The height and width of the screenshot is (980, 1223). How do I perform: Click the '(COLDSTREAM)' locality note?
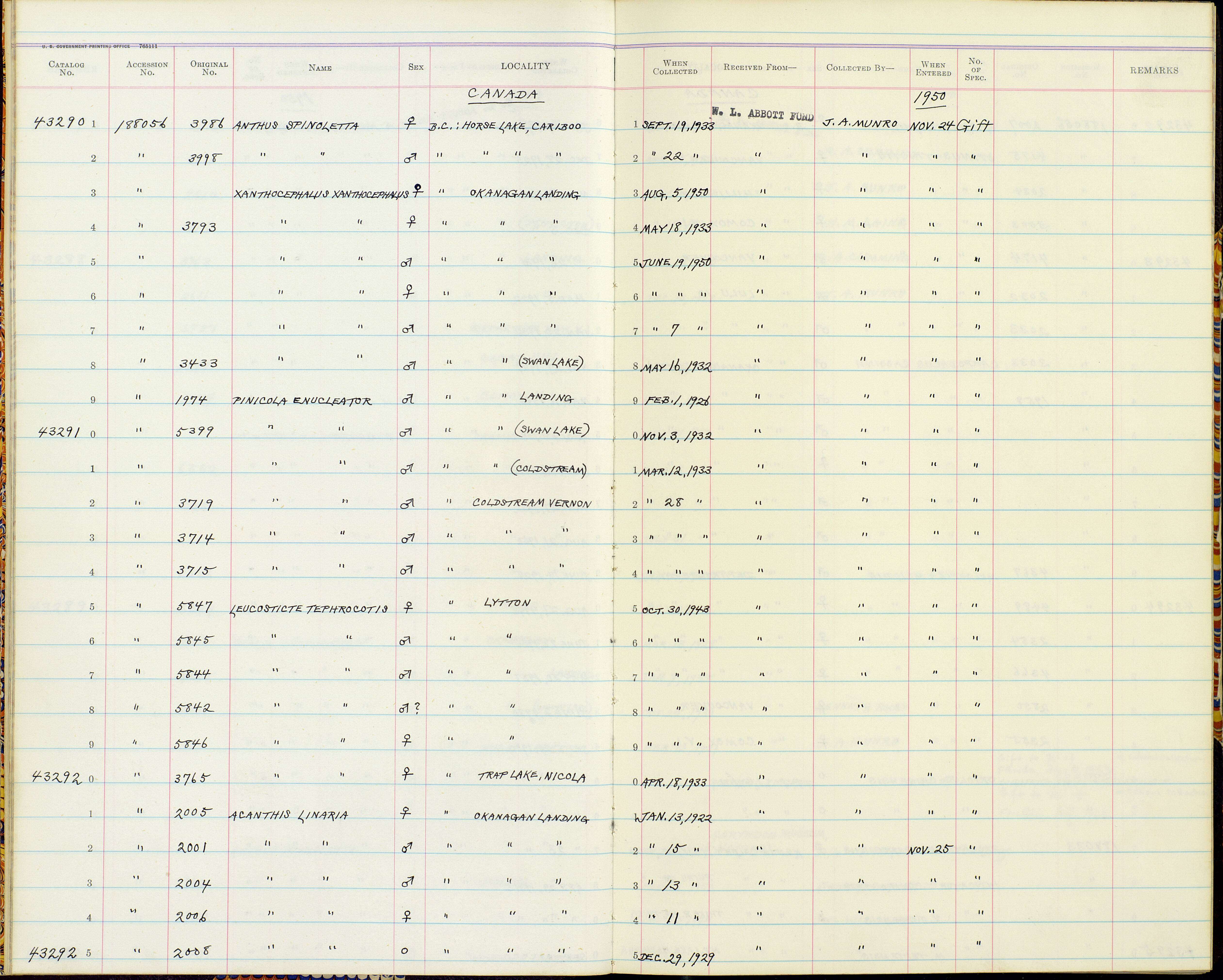tap(549, 469)
